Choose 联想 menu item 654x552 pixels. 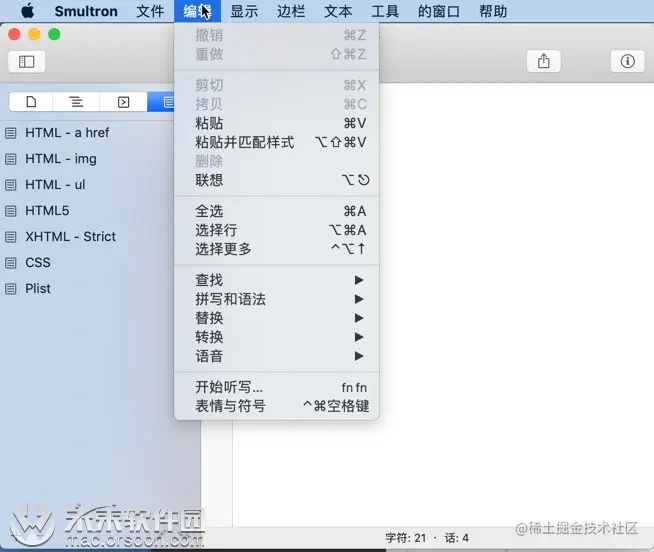tap(277, 180)
